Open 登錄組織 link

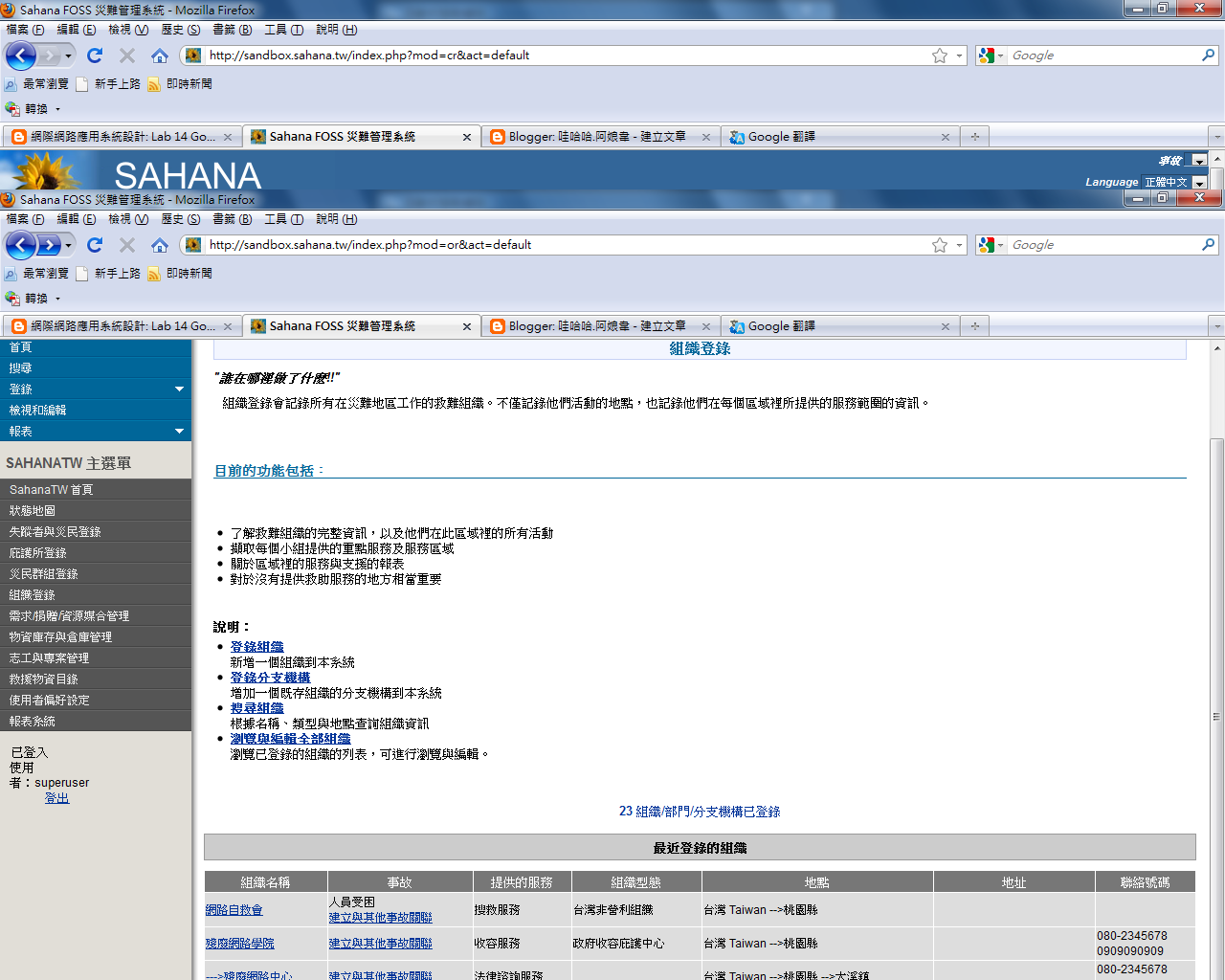tap(256, 647)
